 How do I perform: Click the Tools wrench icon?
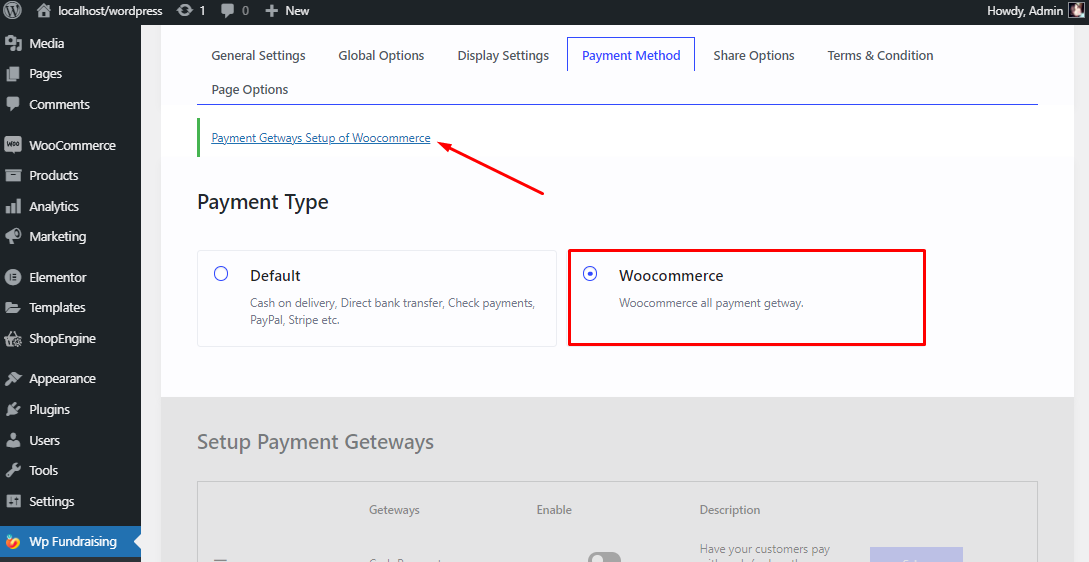click(x=13, y=470)
